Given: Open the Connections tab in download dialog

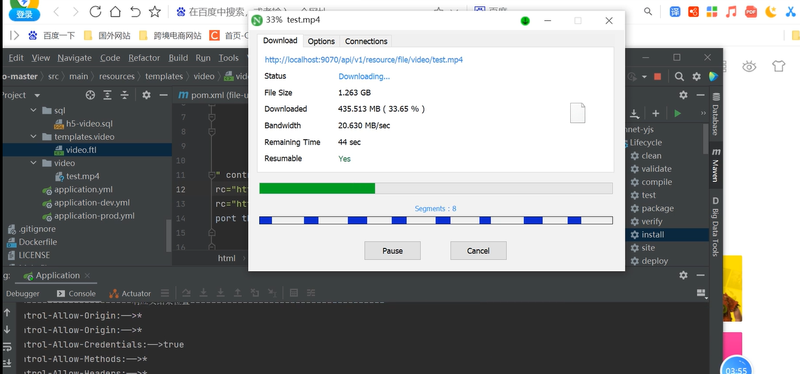Looking at the screenshot, I should coord(366,41).
